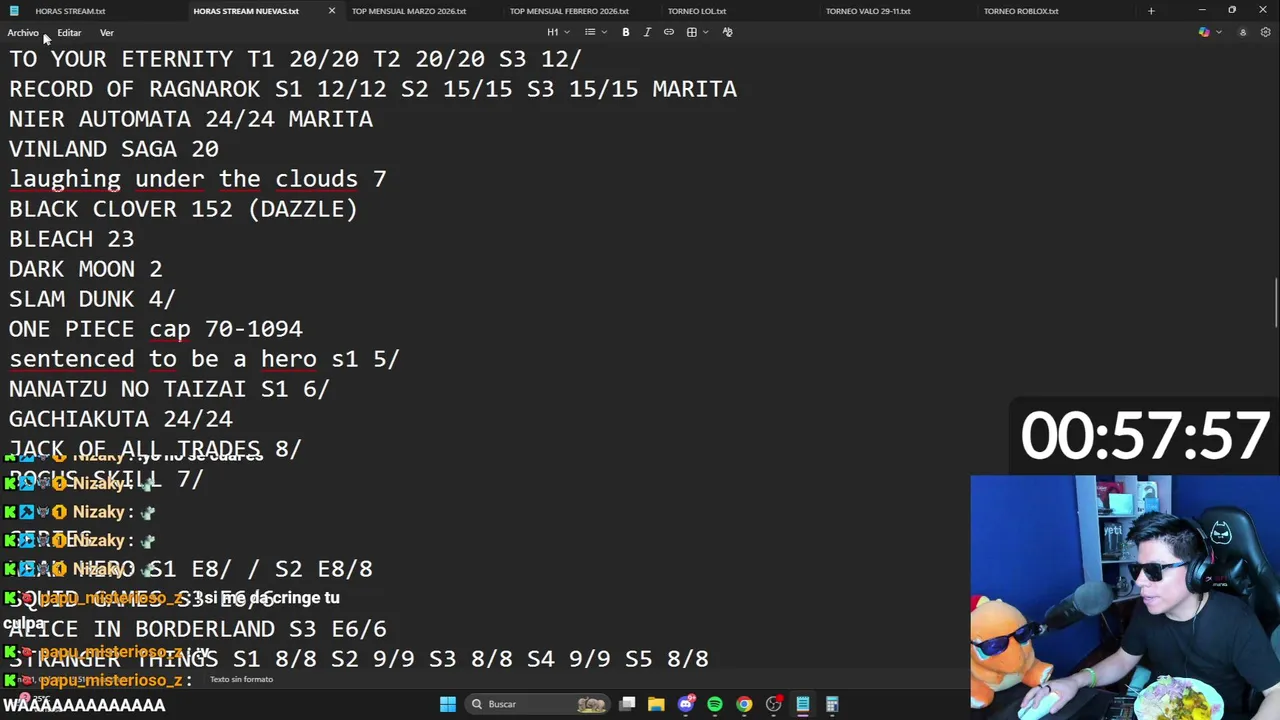Toggle italic formatting in Notepad toolbar
The height and width of the screenshot is (720, 1280).
click(647, 32)
